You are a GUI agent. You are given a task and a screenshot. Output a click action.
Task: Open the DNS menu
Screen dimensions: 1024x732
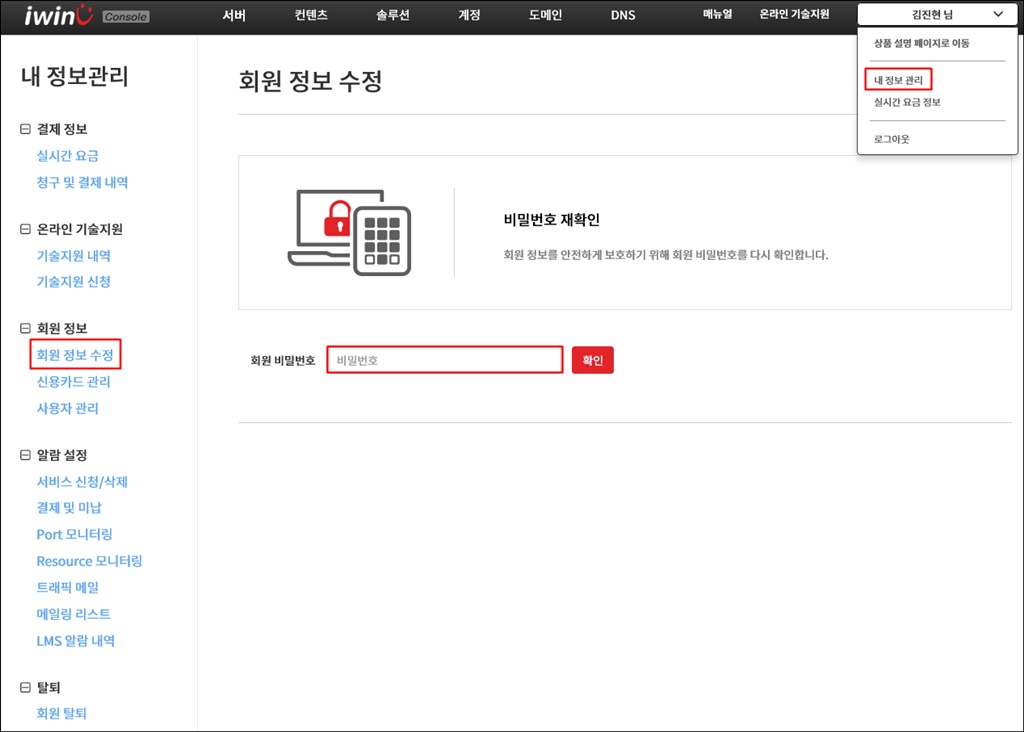[x=623, y=15]
